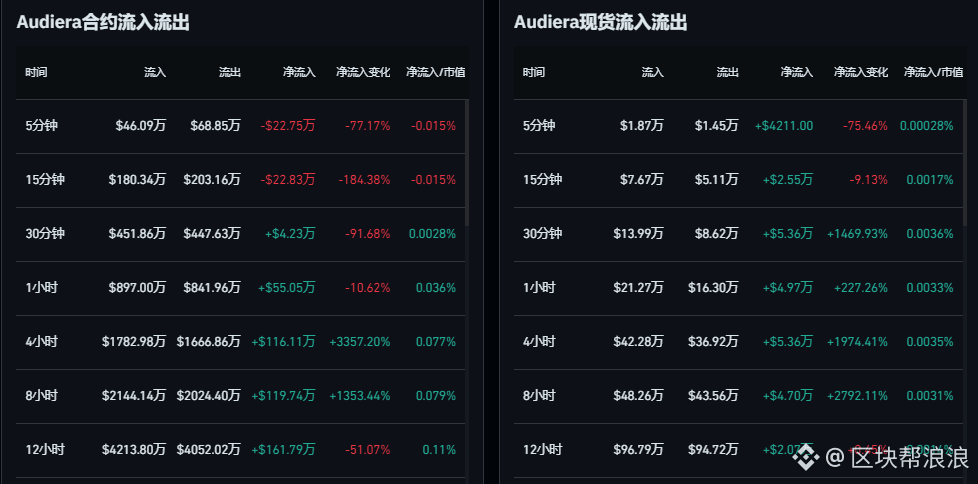
Task: Select 4小时 row label in contract table
Action: 41,342
